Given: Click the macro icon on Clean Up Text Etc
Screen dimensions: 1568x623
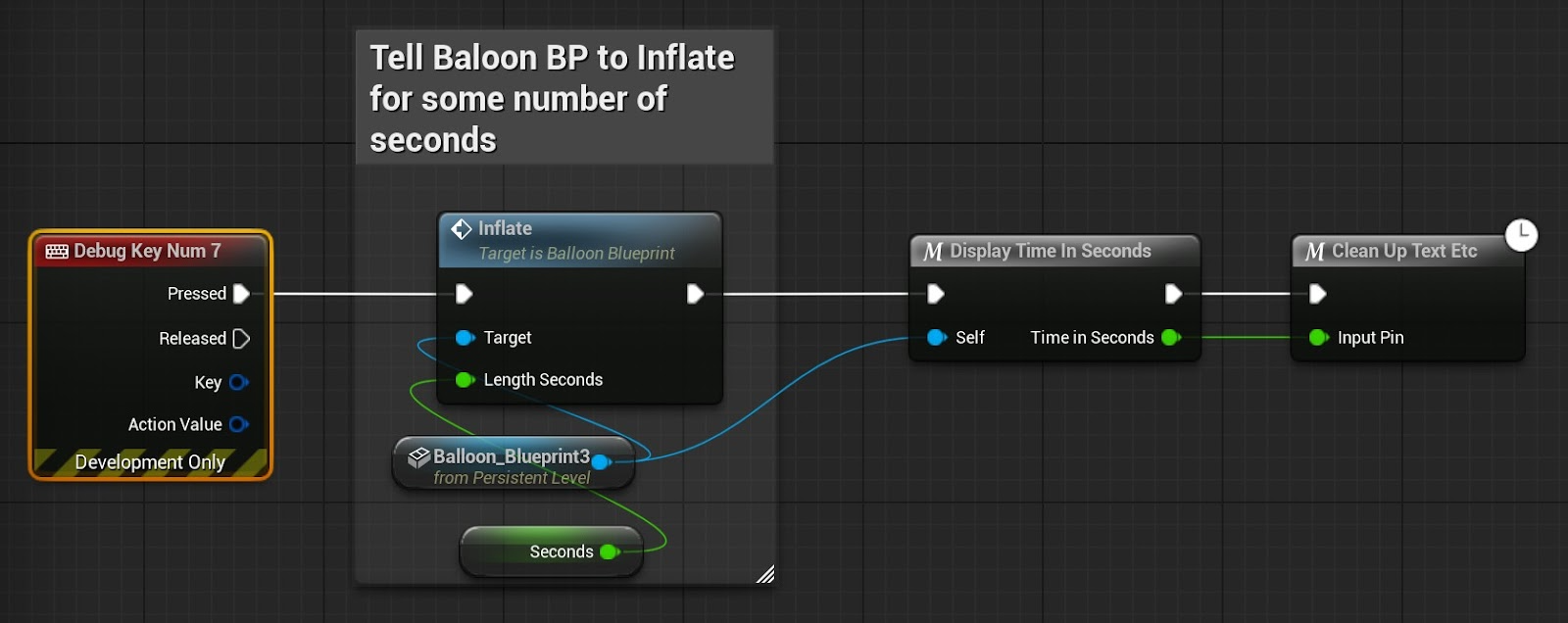Looking at the screenshot, I should [1315, 252].
